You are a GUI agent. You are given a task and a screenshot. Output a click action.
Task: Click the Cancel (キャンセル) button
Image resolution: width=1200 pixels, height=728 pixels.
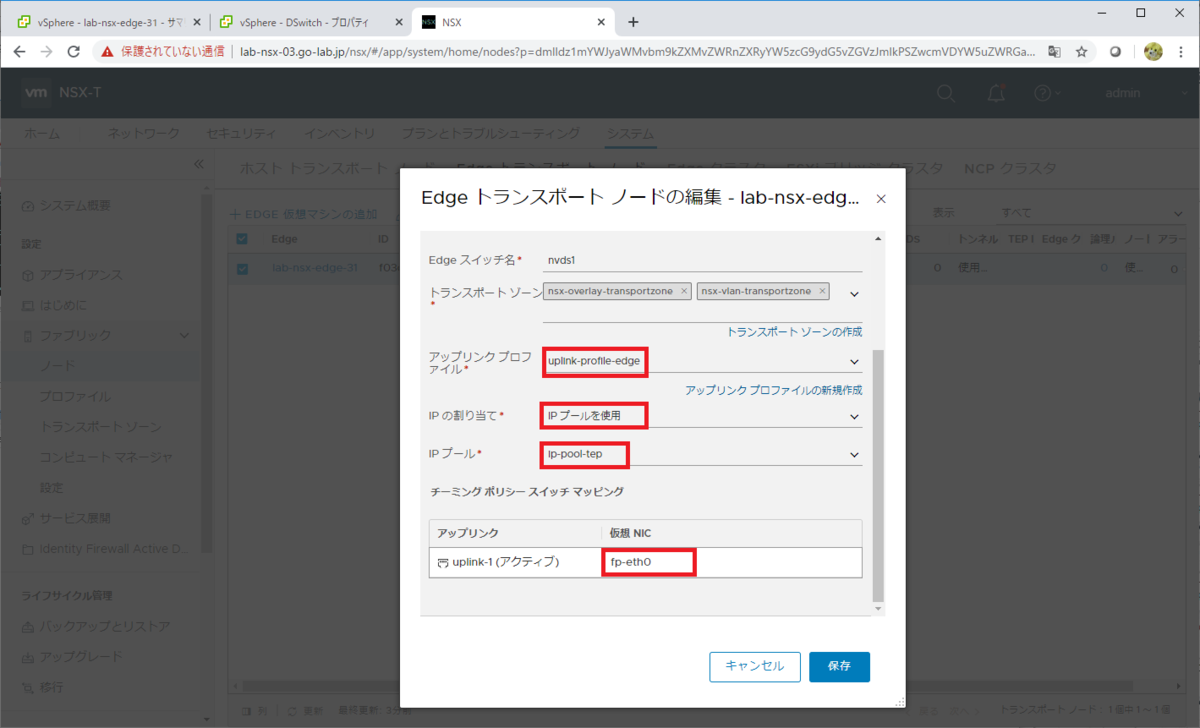tap(755, 666)
